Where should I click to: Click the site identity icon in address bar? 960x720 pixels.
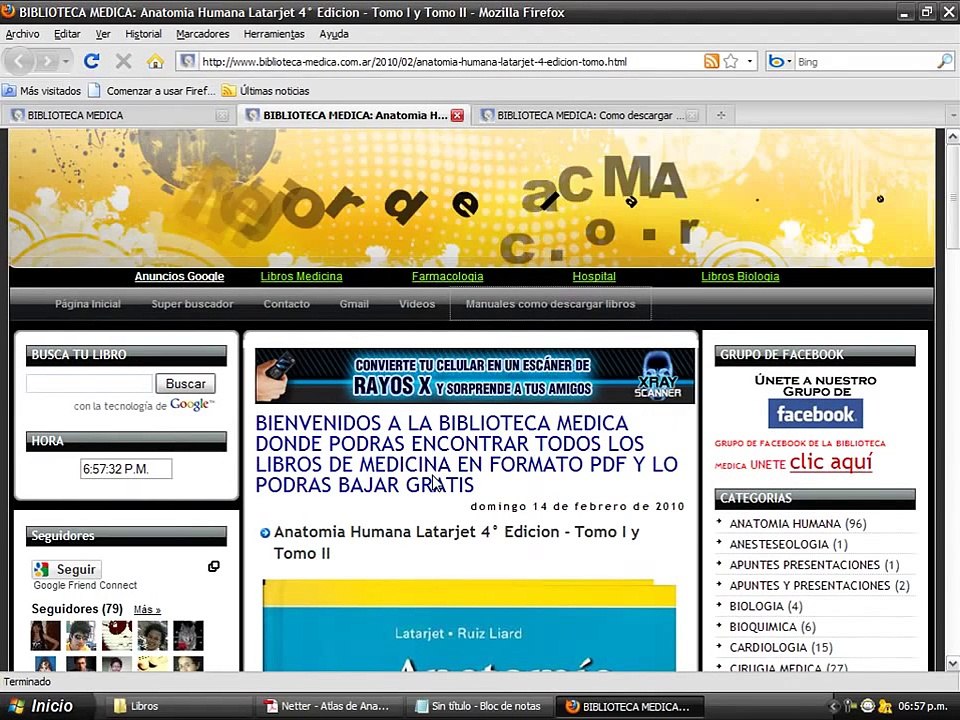188,61
